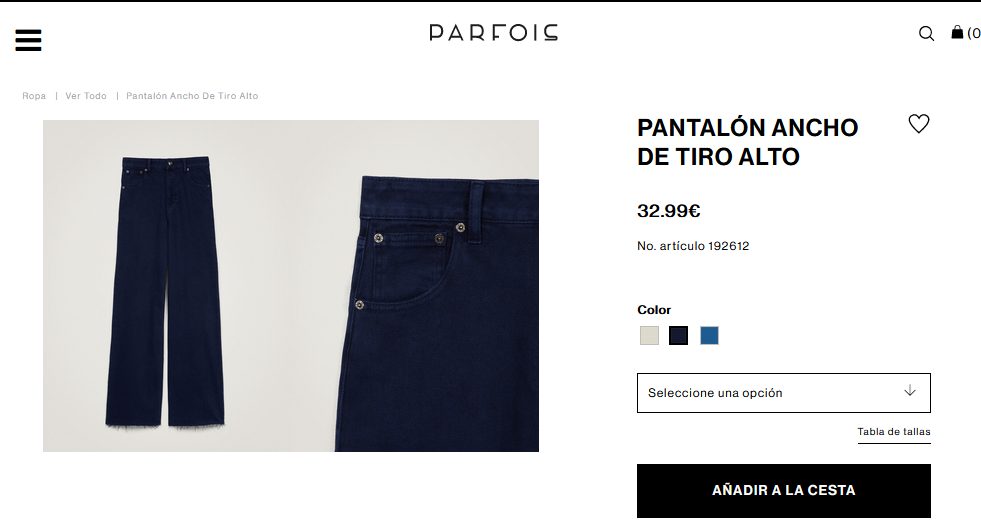Click the cart item count beside bag

pyautogui.click(x=973, y=33)
